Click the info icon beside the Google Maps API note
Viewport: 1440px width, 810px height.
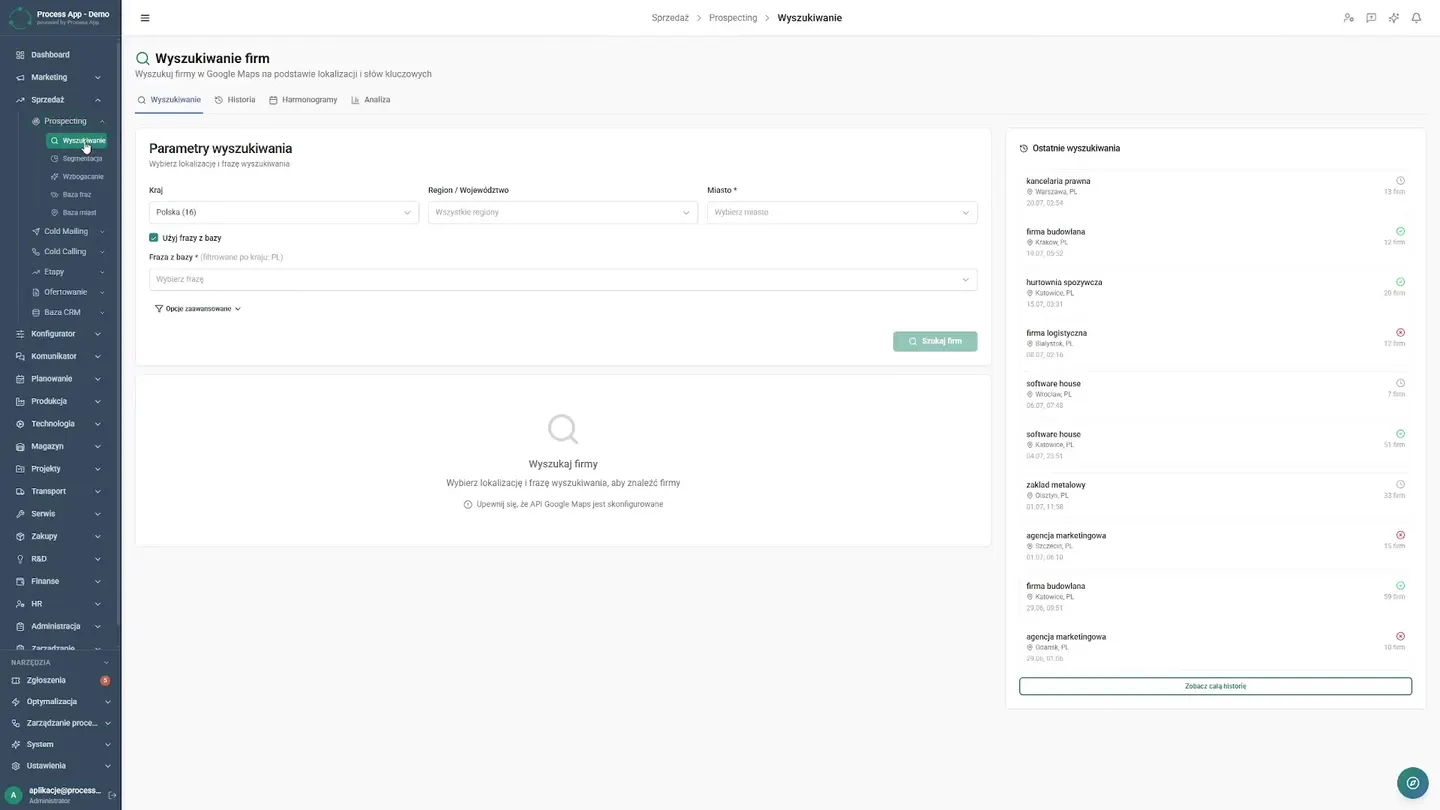[x=468, y=504]
